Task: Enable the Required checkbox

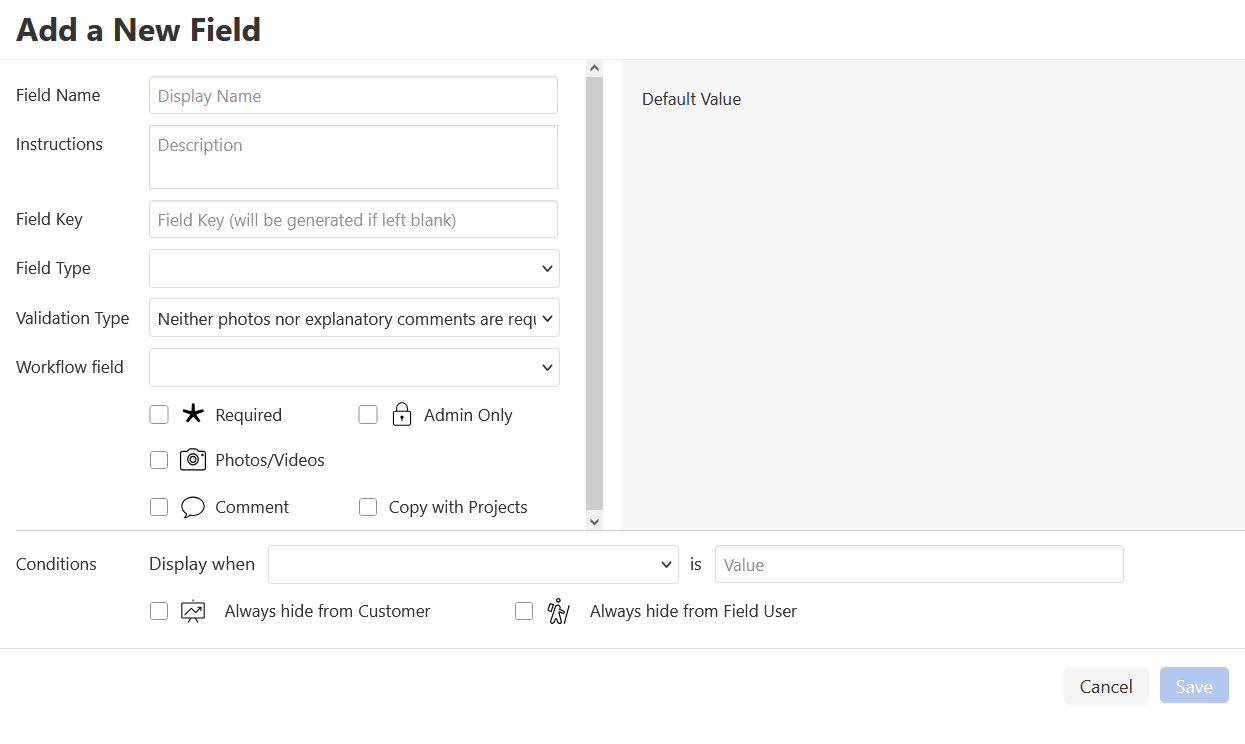Action: tap(159, 415)
